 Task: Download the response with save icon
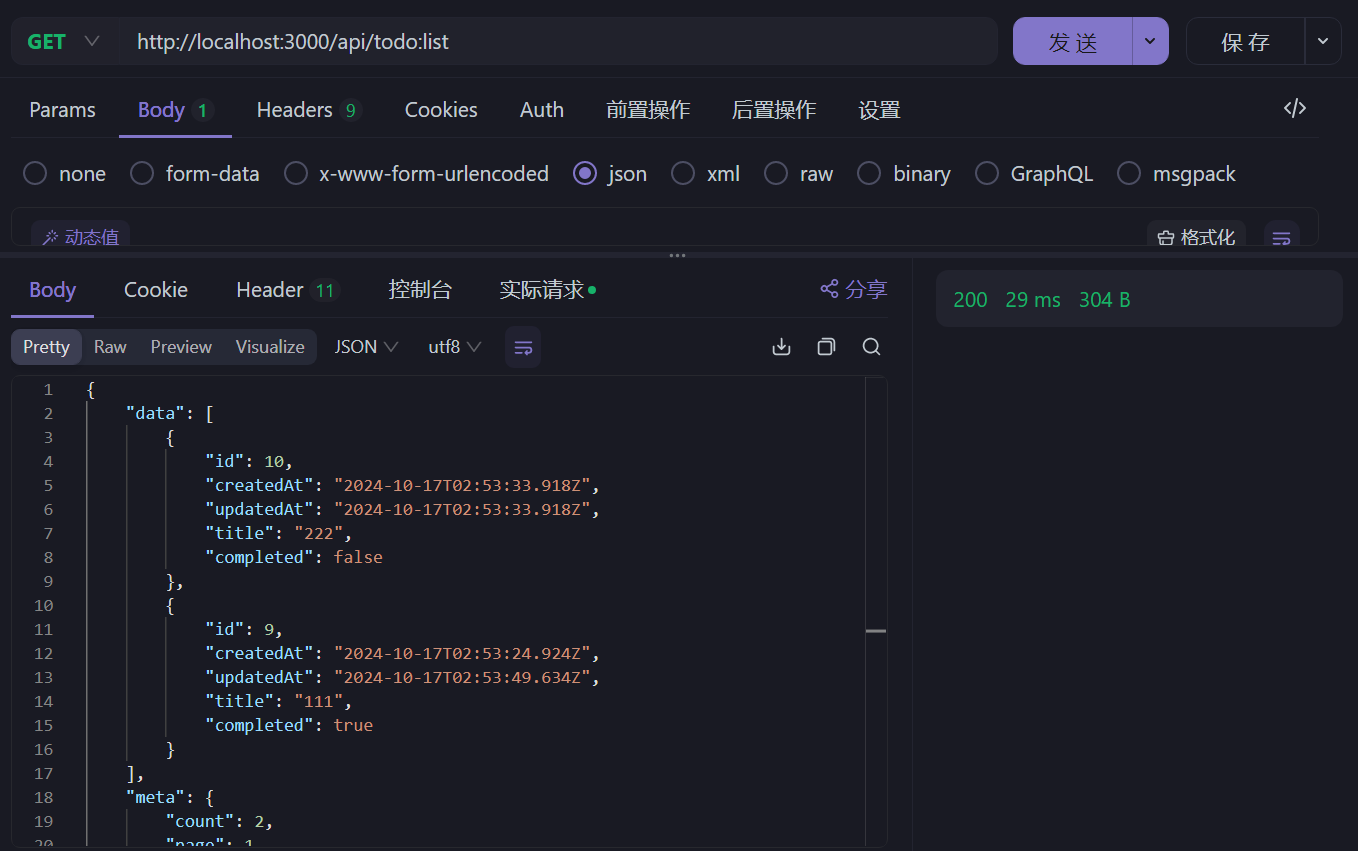782,347
